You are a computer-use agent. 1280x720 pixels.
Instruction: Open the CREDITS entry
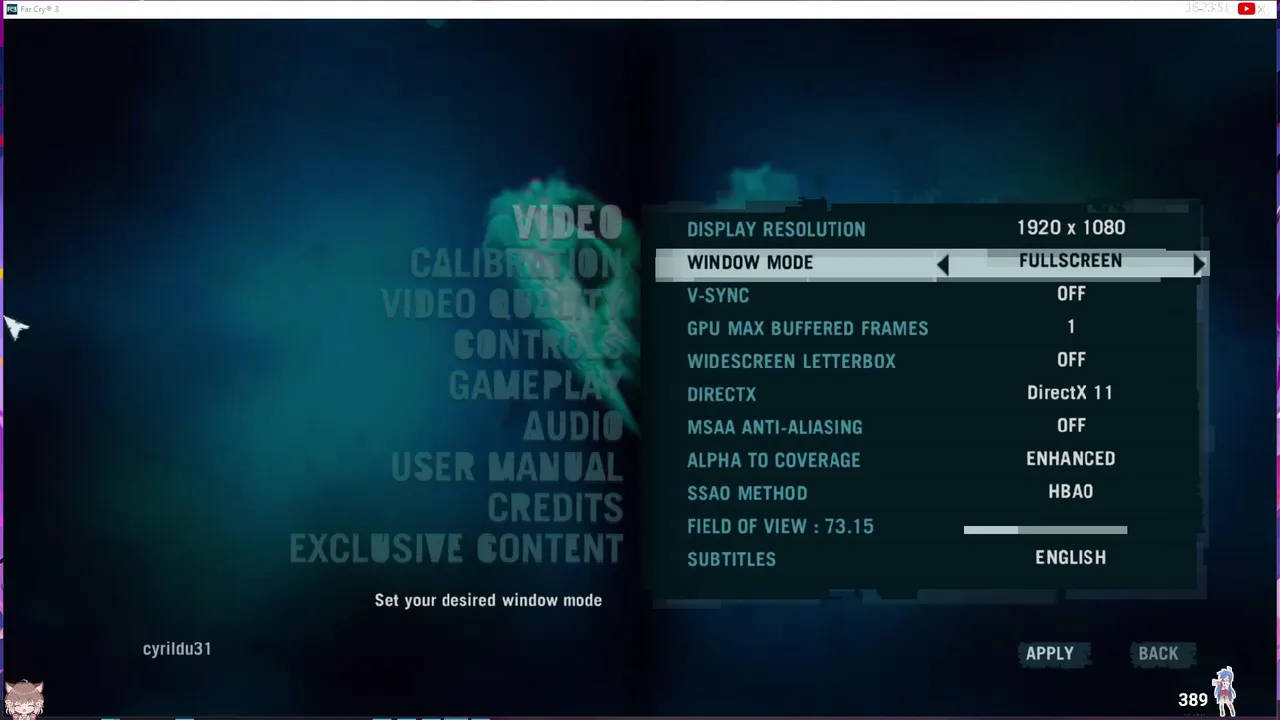[555, 508]
